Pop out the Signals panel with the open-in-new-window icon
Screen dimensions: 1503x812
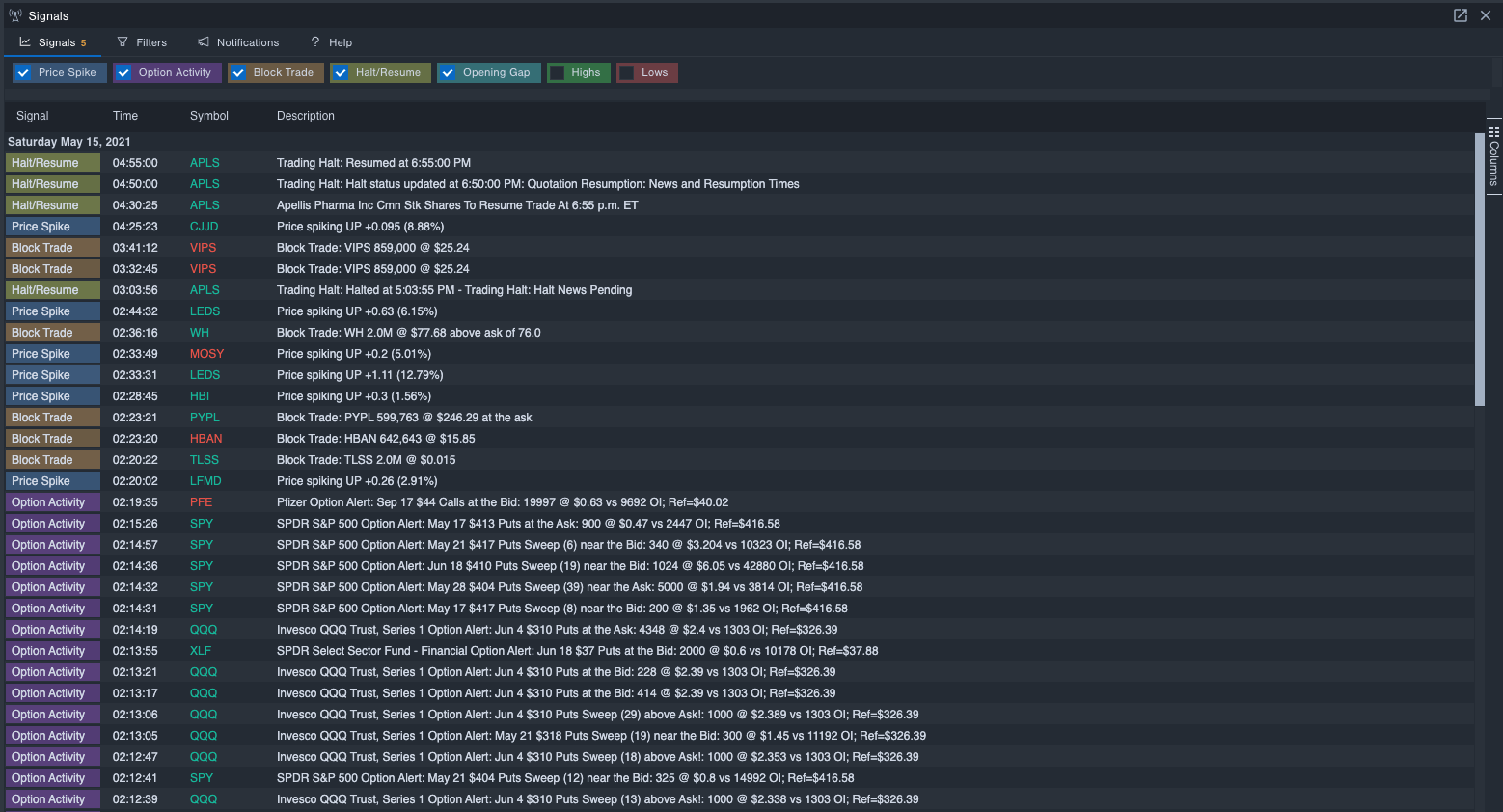[1460, 15]
